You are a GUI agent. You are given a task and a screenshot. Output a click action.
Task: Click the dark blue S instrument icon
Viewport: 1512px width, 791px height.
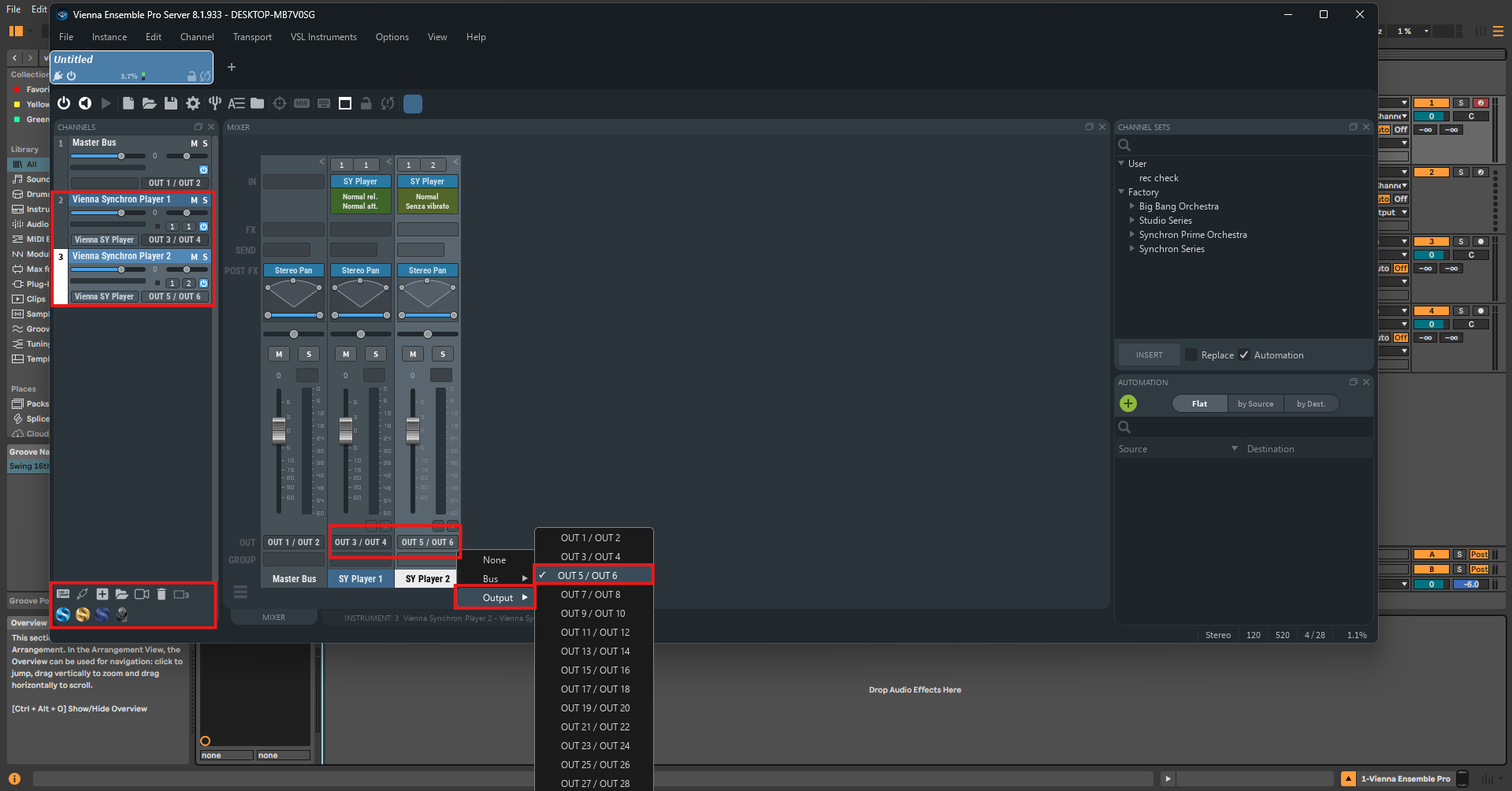(102, 615)
